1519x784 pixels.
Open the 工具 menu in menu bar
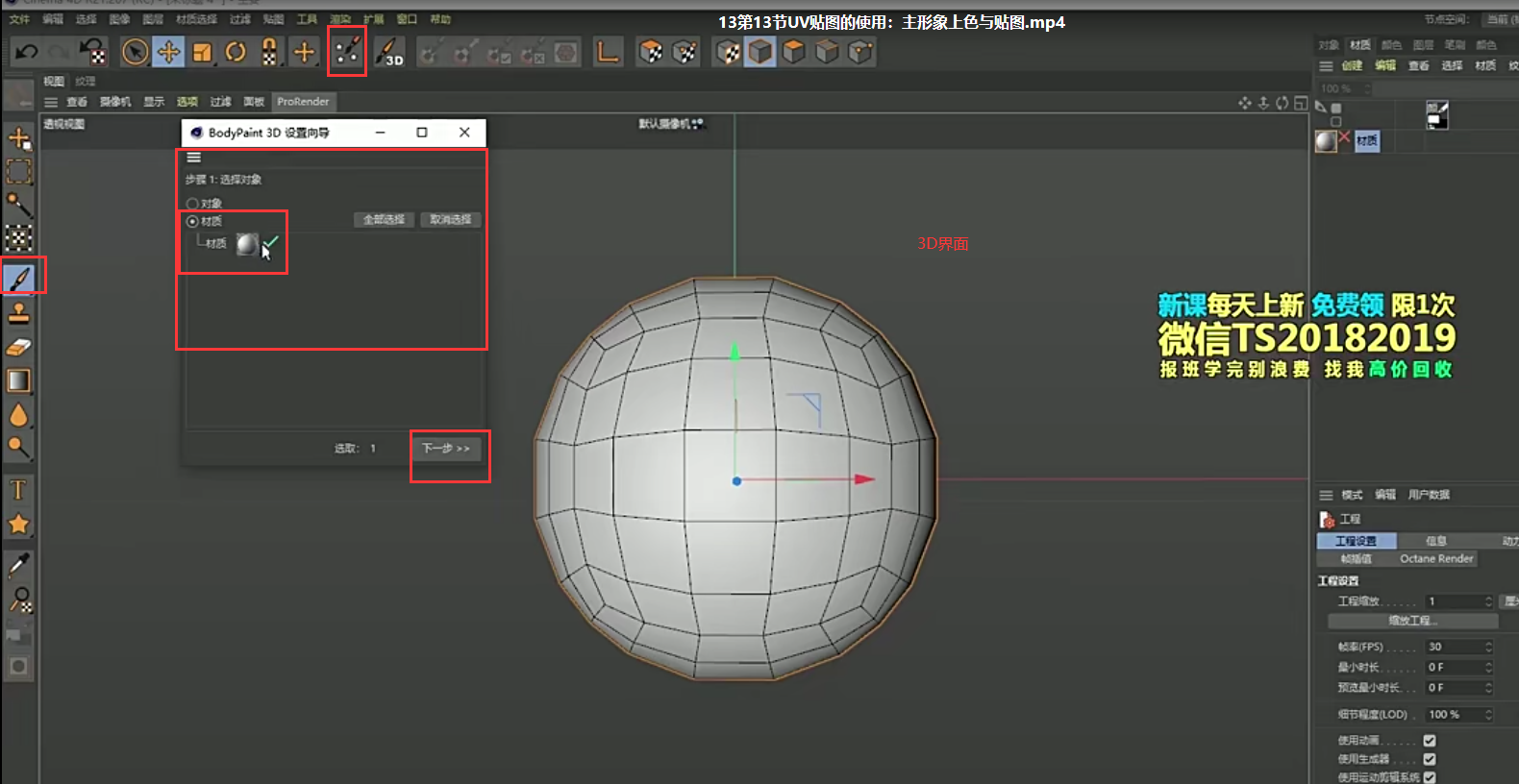(x=307, y=19)
